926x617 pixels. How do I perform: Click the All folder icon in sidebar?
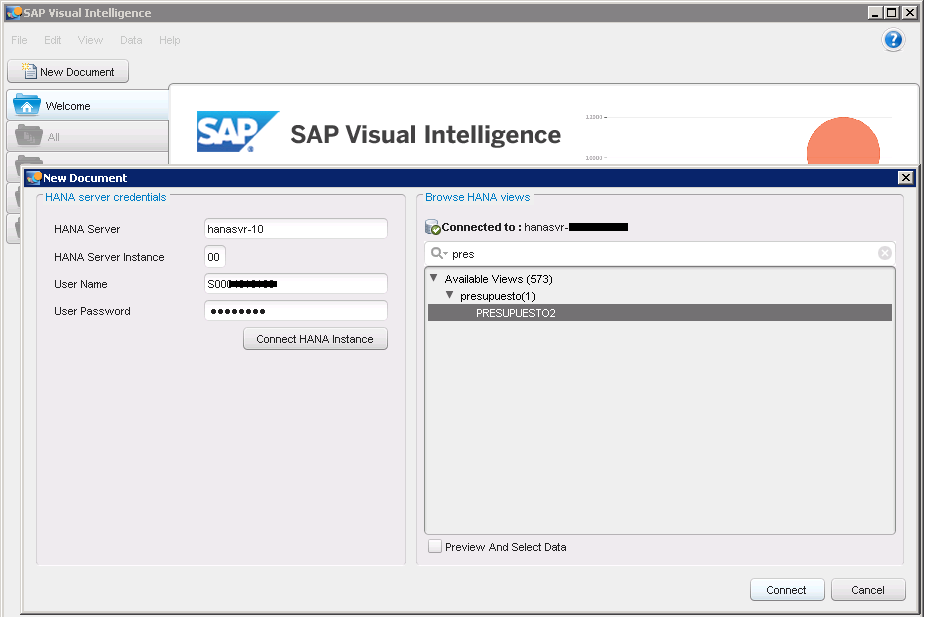point(27,136)
